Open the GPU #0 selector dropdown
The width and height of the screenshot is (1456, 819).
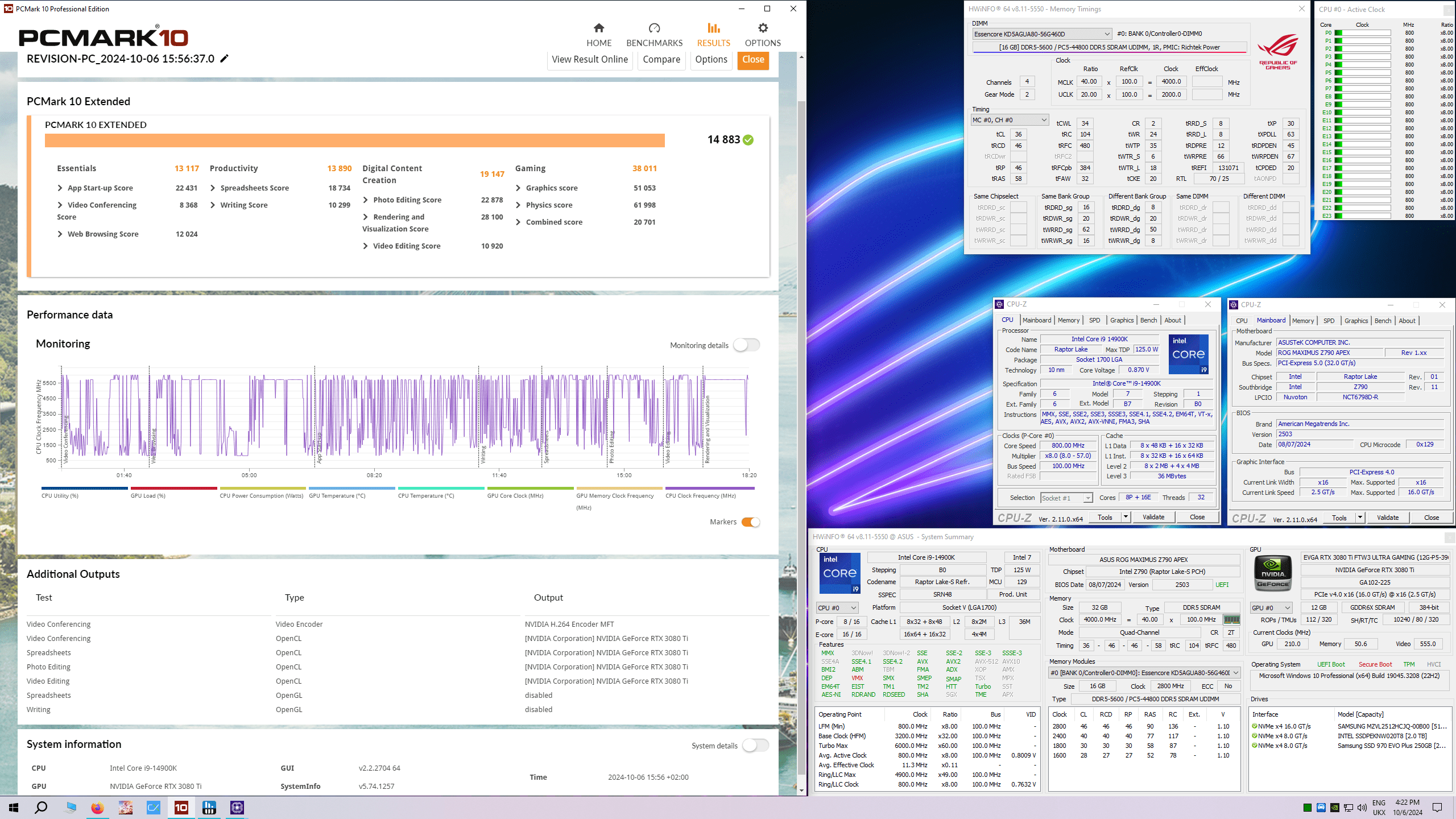coord(1271,608)
